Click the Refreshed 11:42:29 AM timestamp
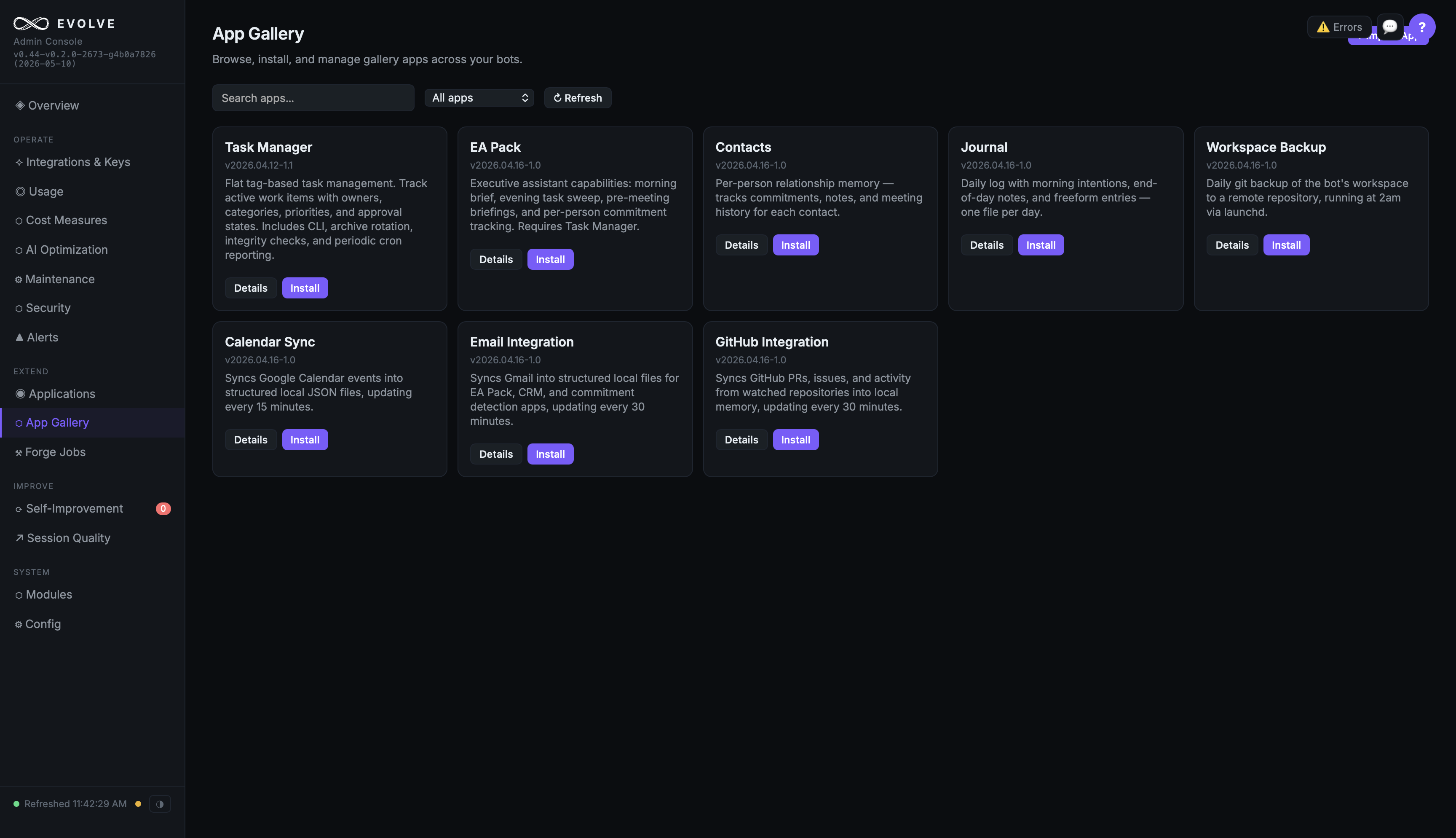 point(75,803)
